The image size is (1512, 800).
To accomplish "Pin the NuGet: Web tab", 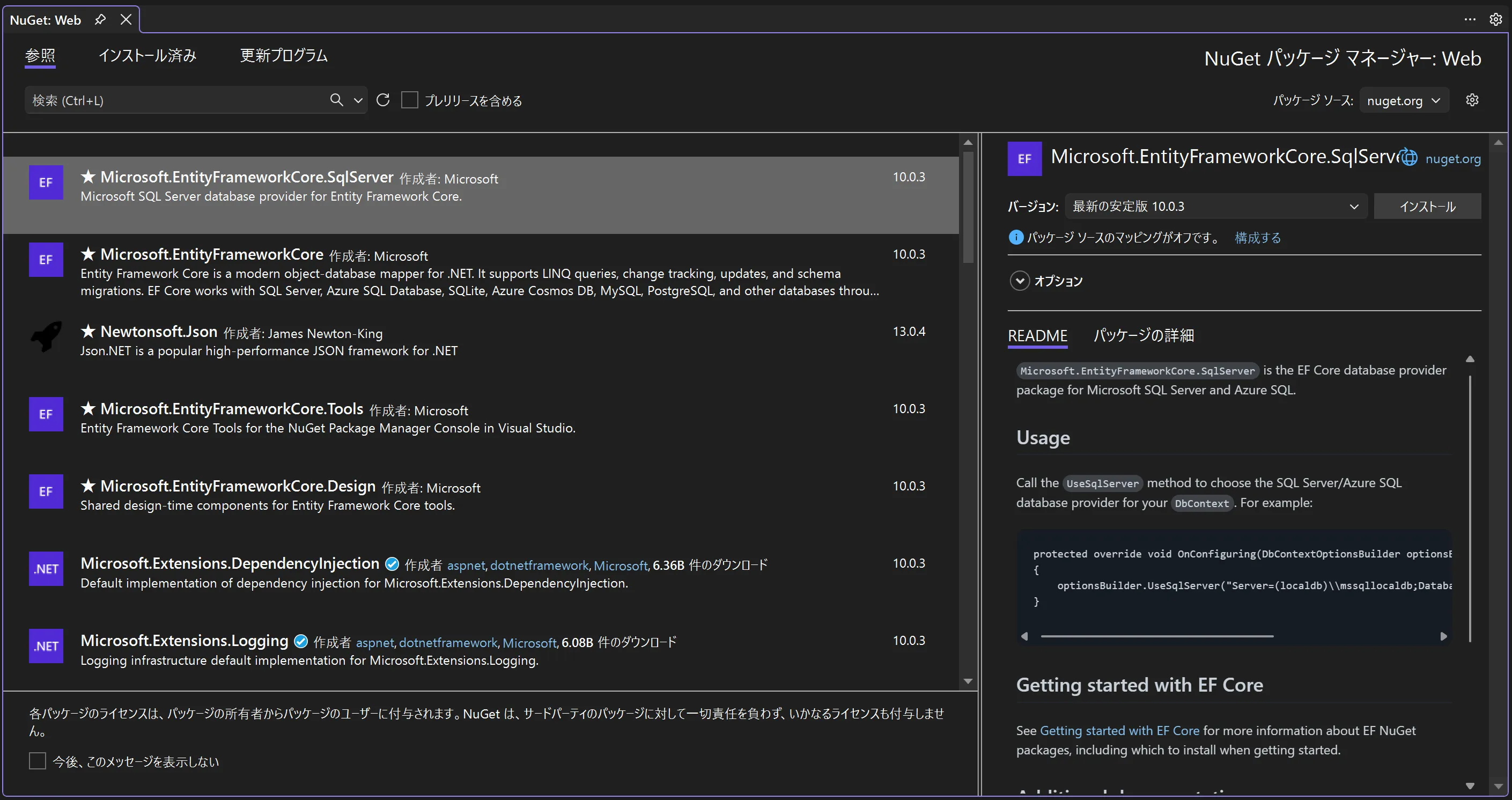I will pyautogui.click(x=100, y=19).
